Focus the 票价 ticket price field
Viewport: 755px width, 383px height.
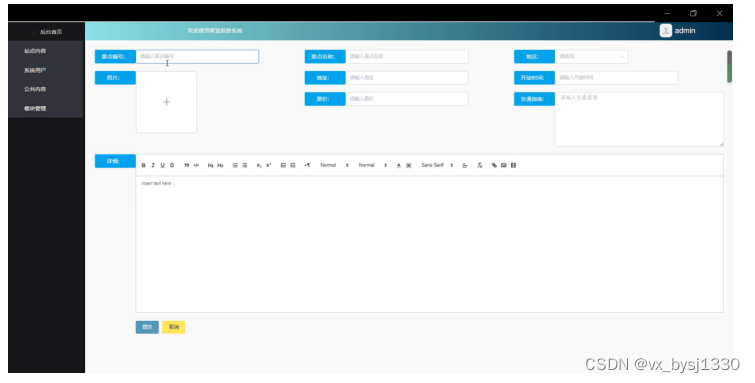[407, 99]
